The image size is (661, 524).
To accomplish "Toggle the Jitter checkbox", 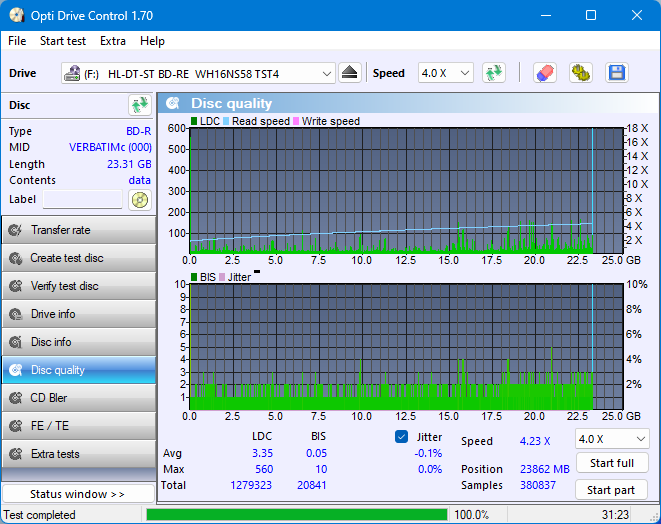I will click(x=402, y=437).
